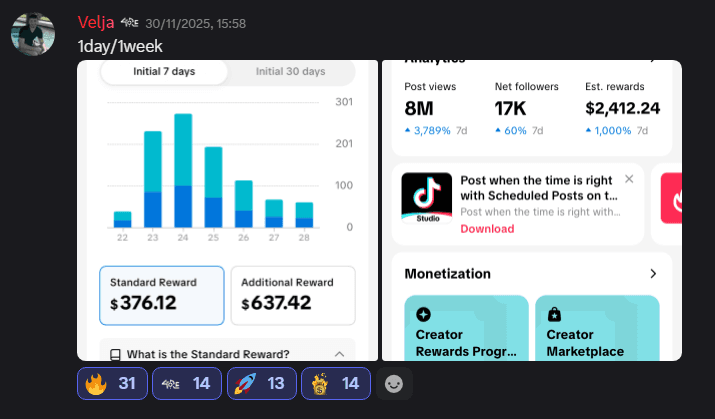Click the $376.12 standard reward amount

tap(143, 303)
